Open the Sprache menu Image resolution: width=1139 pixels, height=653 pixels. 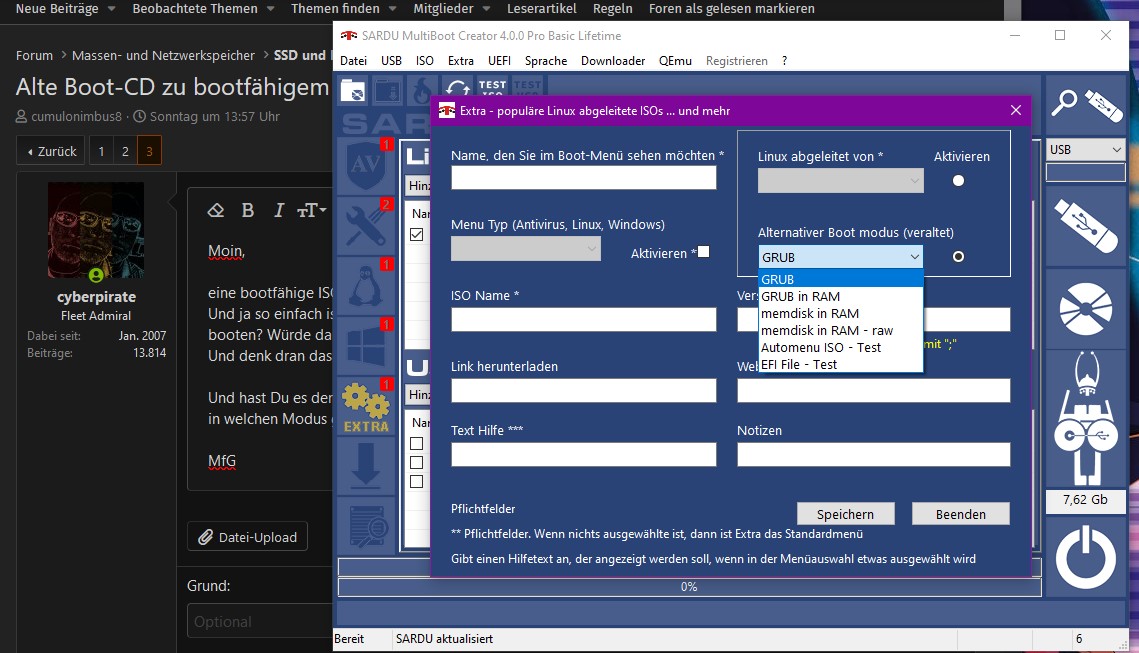pyautogui.click(x=546, y=61)
